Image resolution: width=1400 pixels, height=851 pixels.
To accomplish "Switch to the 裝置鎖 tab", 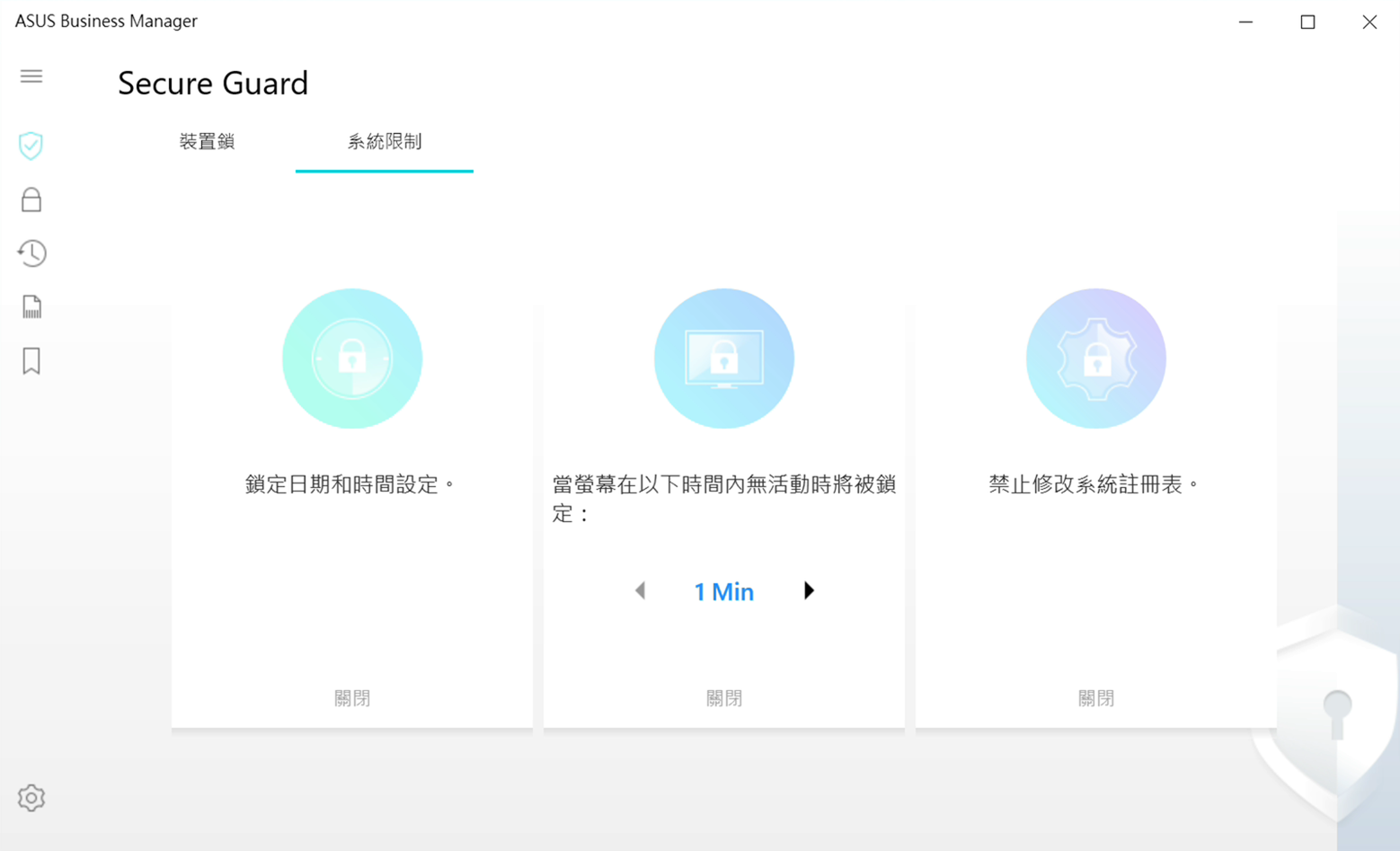I will (207, 142).
